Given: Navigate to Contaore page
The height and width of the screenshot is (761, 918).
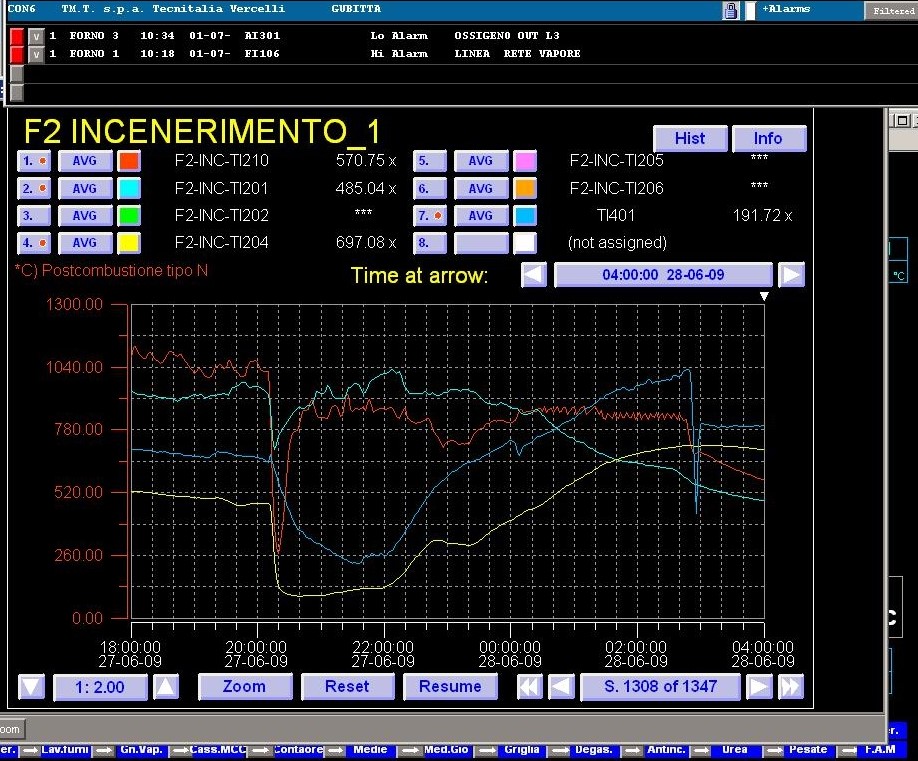Looking at the screenshot, I should click(x=298, y=749).
